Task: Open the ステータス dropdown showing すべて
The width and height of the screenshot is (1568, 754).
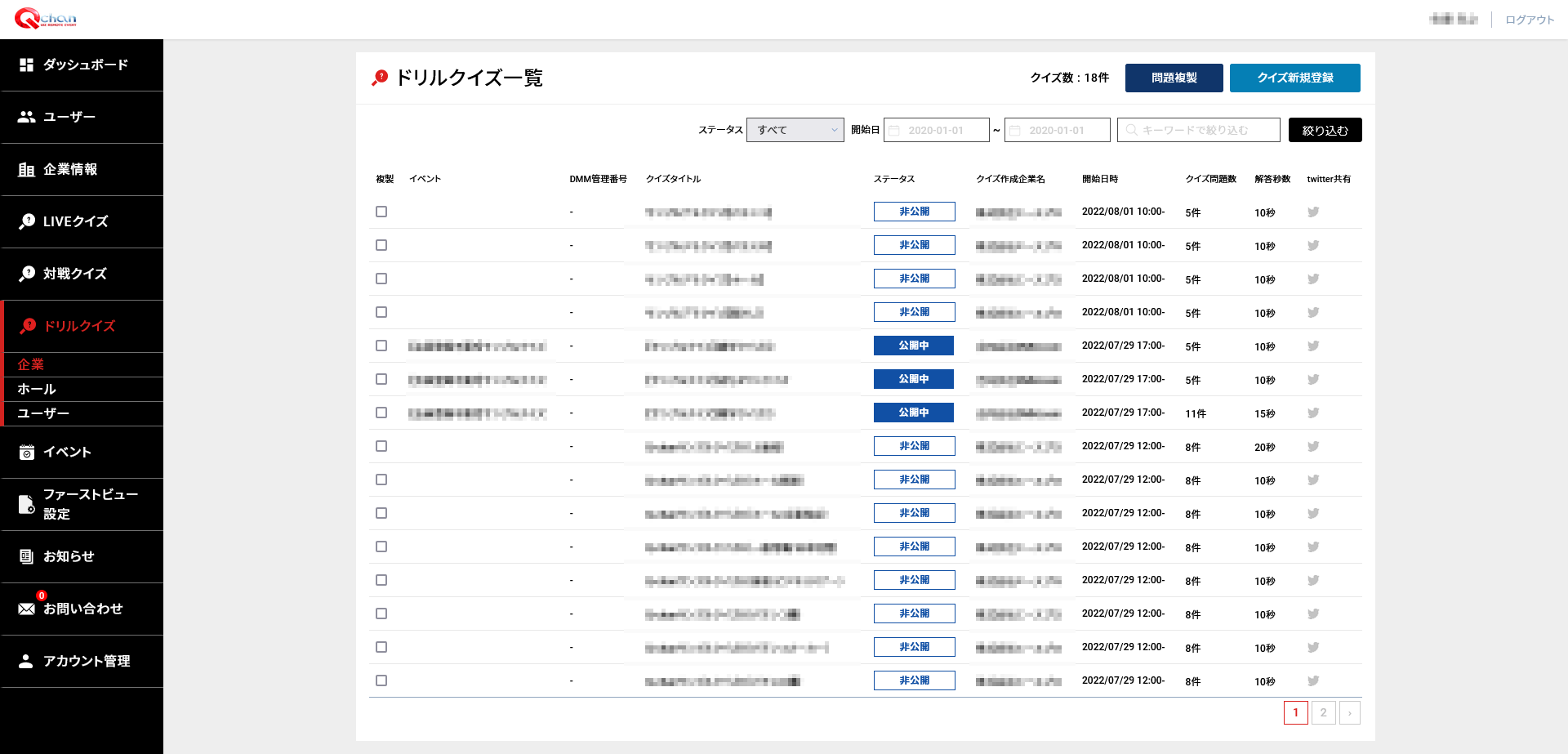Action: pos(795,130)
